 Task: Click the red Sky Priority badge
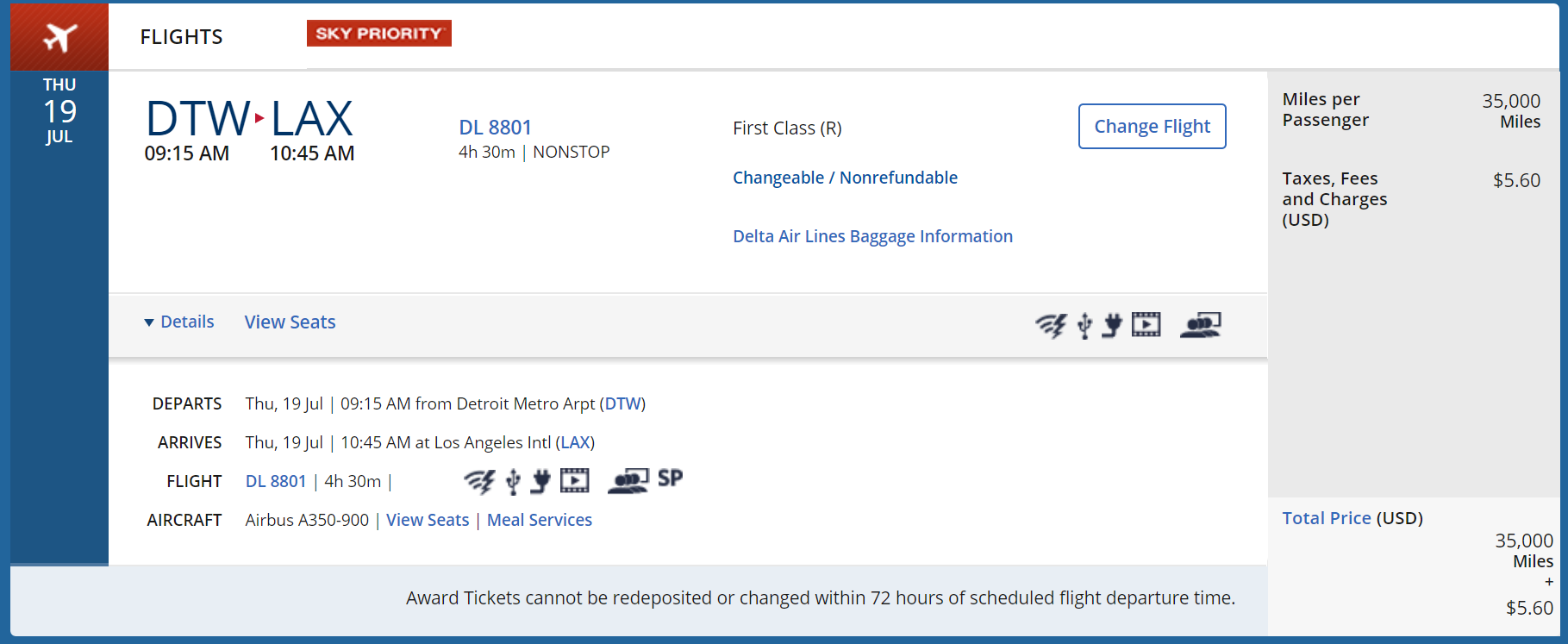coord(378,34)
